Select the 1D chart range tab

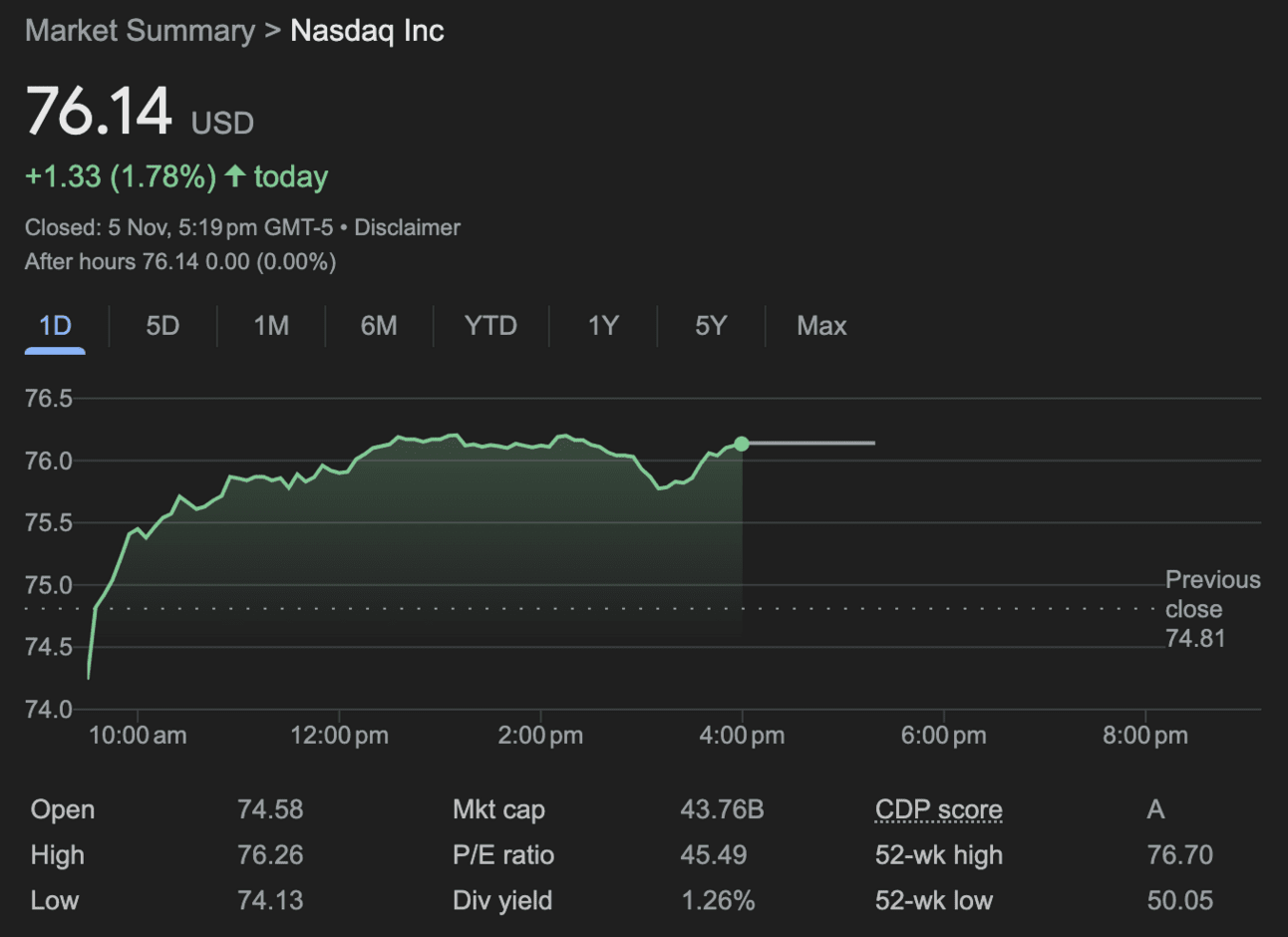click(55, 326)
